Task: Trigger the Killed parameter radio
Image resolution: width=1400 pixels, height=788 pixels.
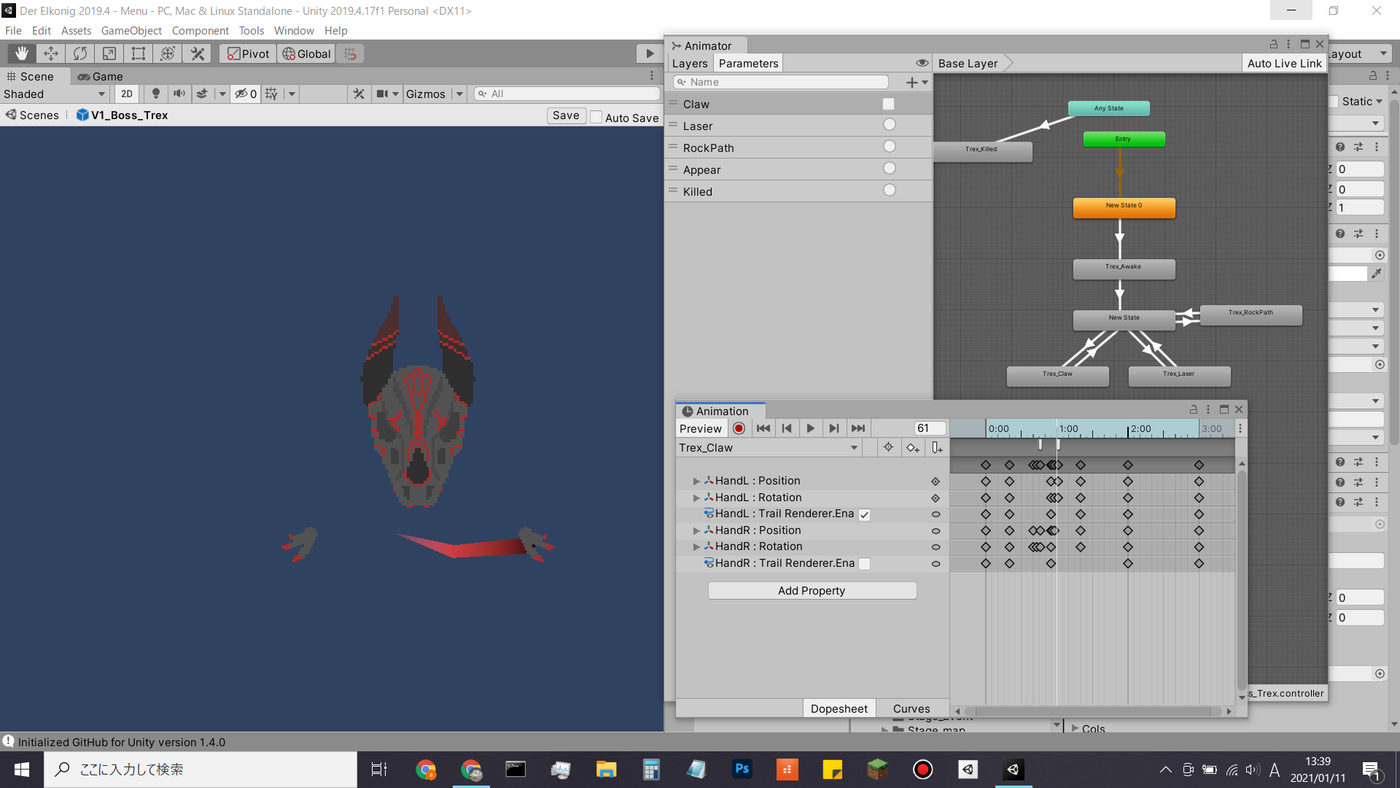Action: 889,191
